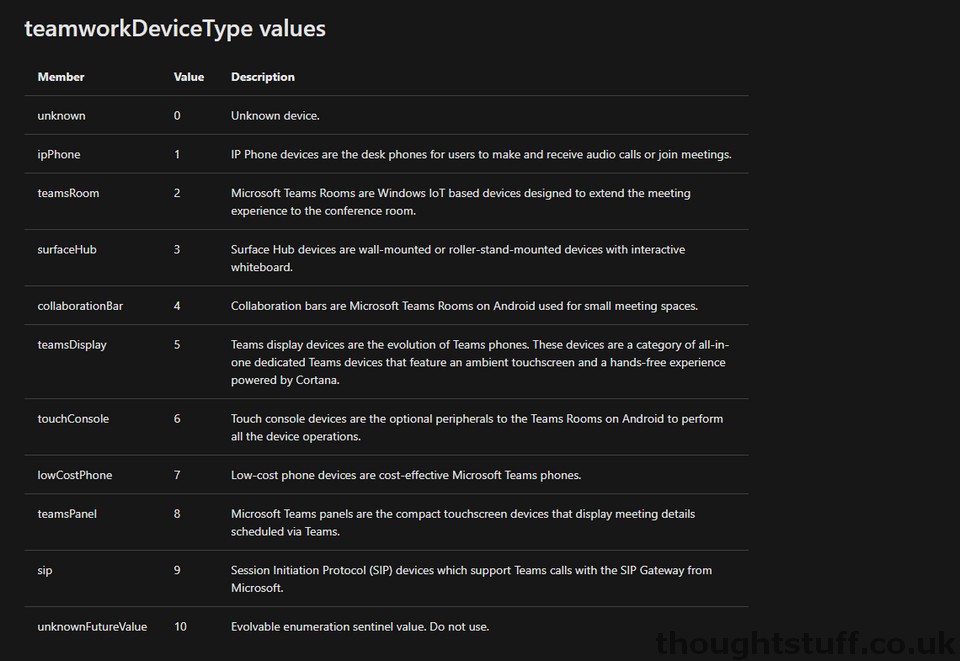
Task: Select the Value column header
Action: (x=189, y=77)
